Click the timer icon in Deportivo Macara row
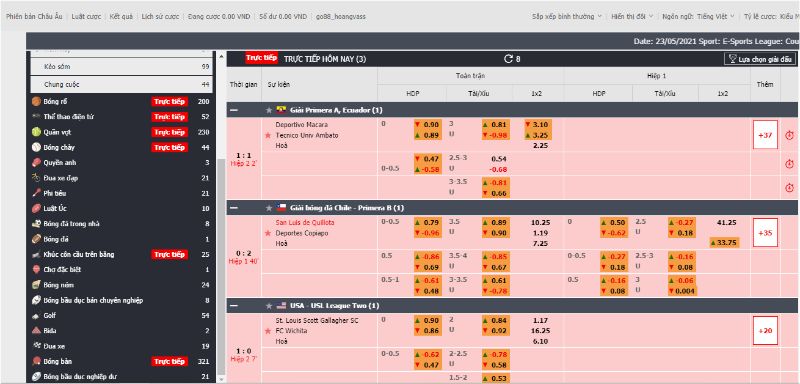Image resolution: width=800 pixels, height=384 pixels. click(789, 135)
